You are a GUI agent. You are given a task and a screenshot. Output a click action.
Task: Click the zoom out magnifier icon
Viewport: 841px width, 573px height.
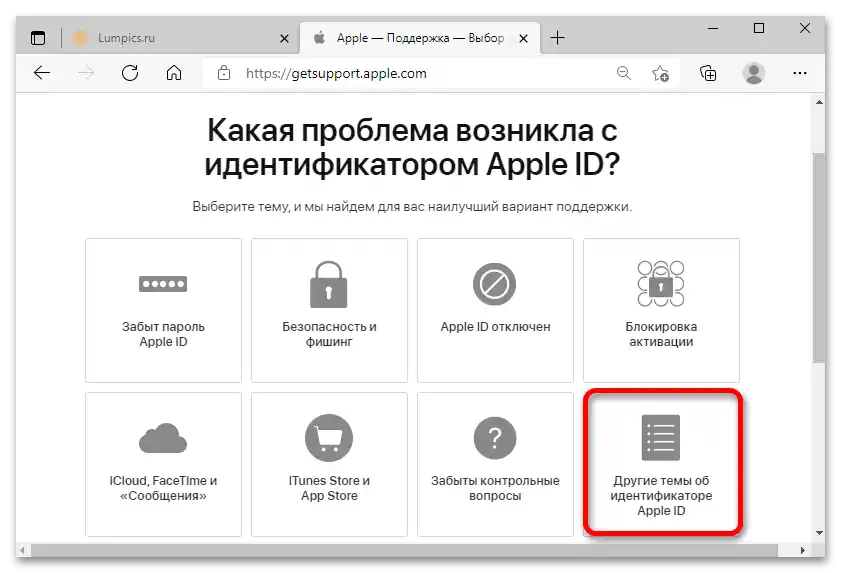[624, 73]
